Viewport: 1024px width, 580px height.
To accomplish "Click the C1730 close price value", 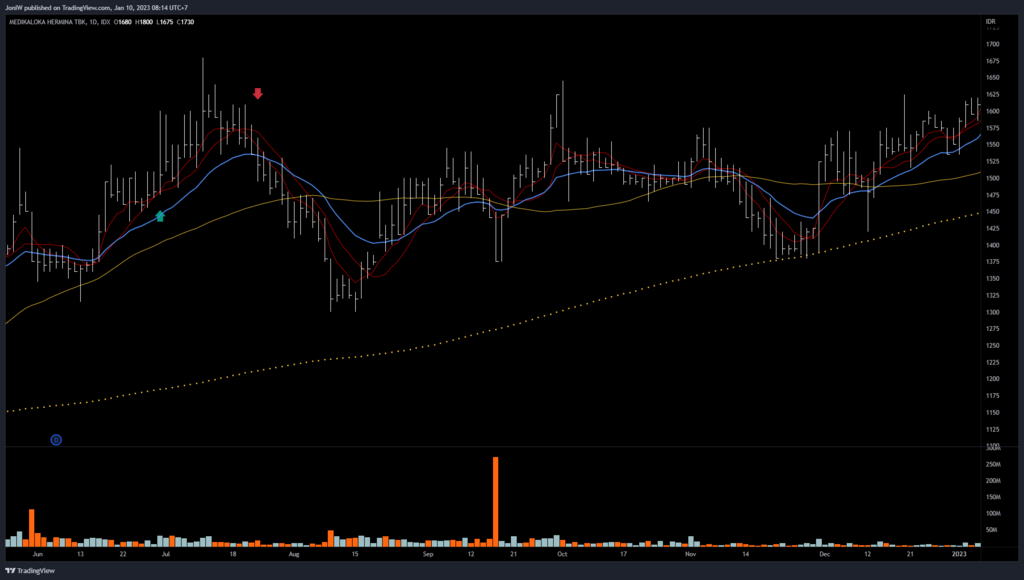I will coord(183,21).
